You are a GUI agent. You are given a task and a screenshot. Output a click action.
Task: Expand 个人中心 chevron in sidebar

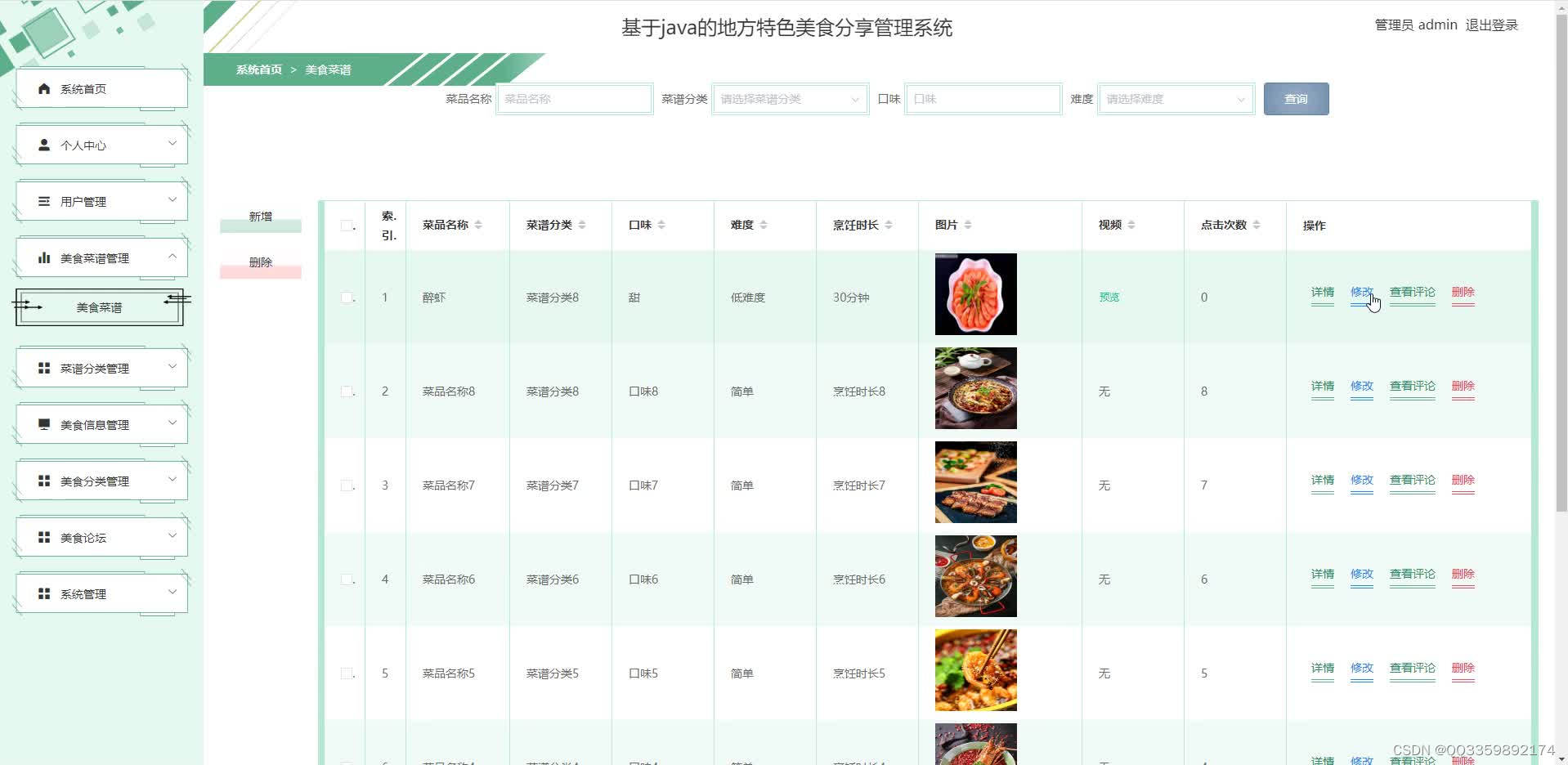[x=172, y=143]
